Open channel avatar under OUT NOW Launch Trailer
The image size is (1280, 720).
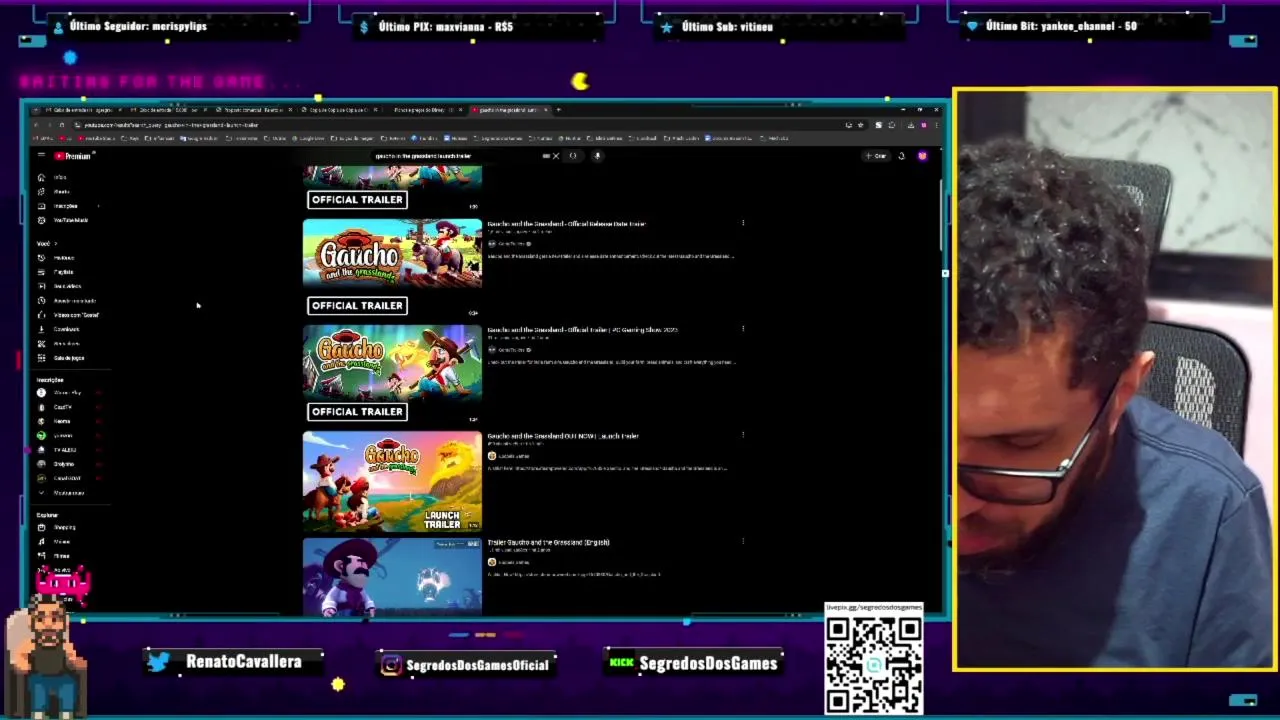tap(491, 456)
